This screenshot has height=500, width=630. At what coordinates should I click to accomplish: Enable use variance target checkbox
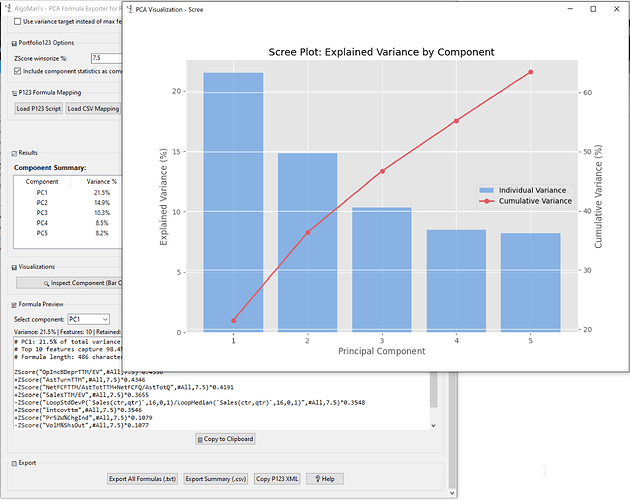click(17, 21)
